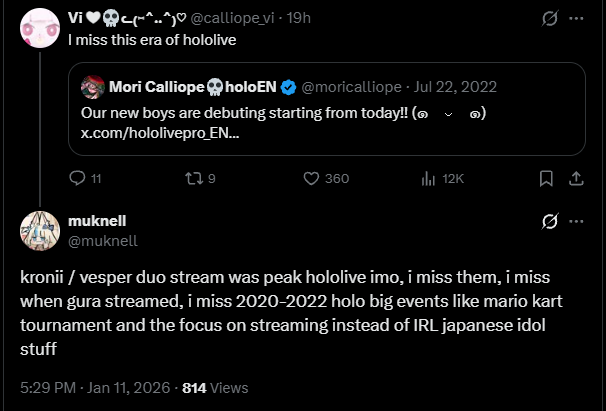Open the Mori Calliope holoEN name
The image size is (606, 411).
192,87
